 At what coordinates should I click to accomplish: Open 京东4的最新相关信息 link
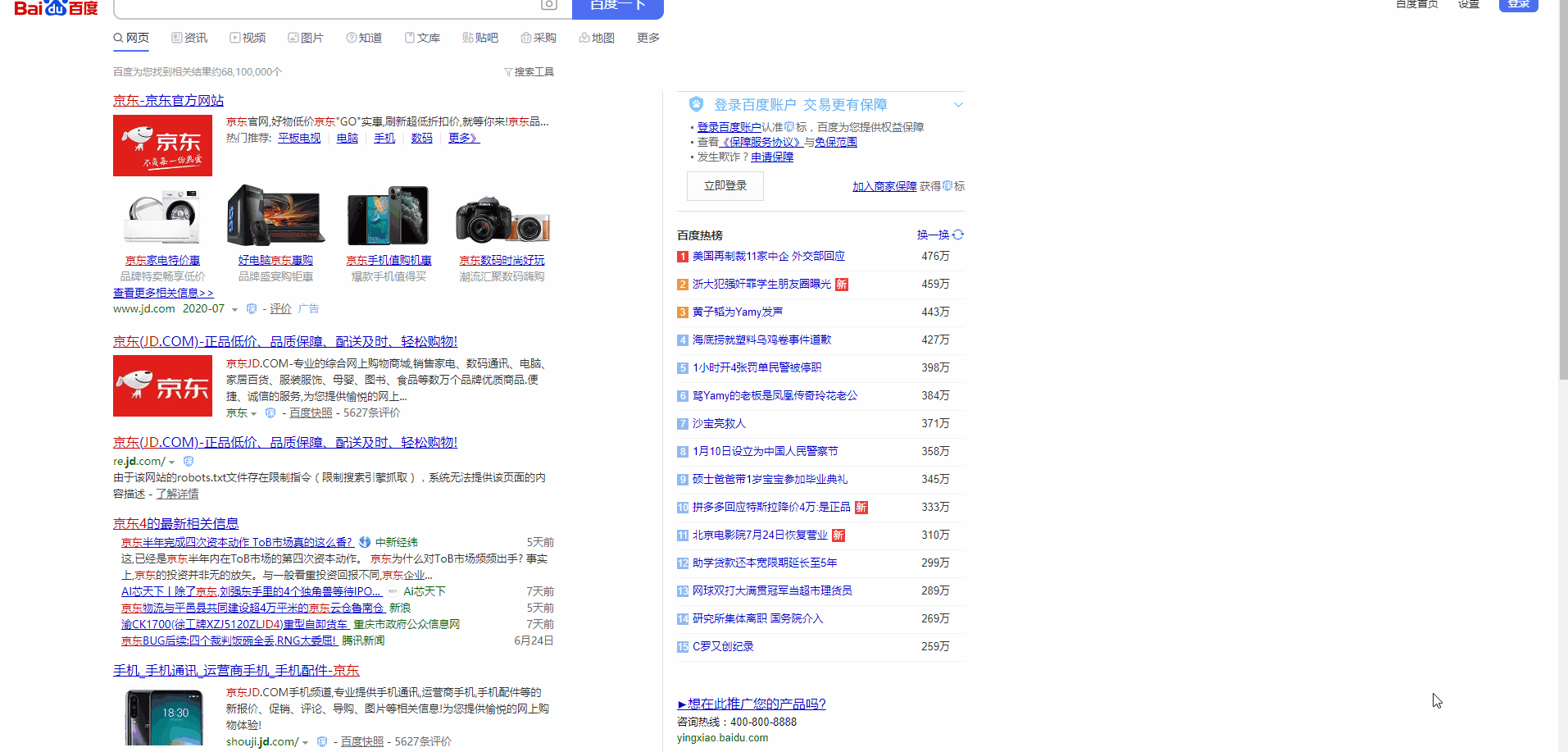pos(175,523)
